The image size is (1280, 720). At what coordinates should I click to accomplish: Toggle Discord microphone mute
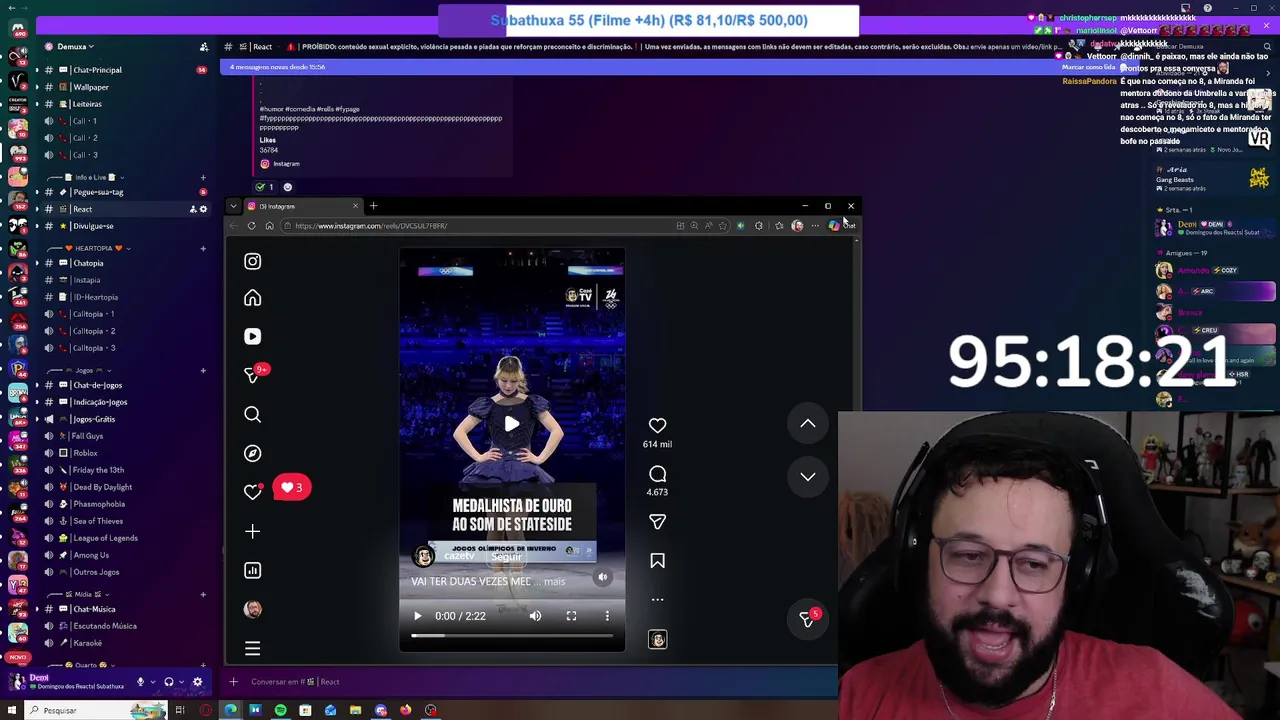click(x=140, y=682)
